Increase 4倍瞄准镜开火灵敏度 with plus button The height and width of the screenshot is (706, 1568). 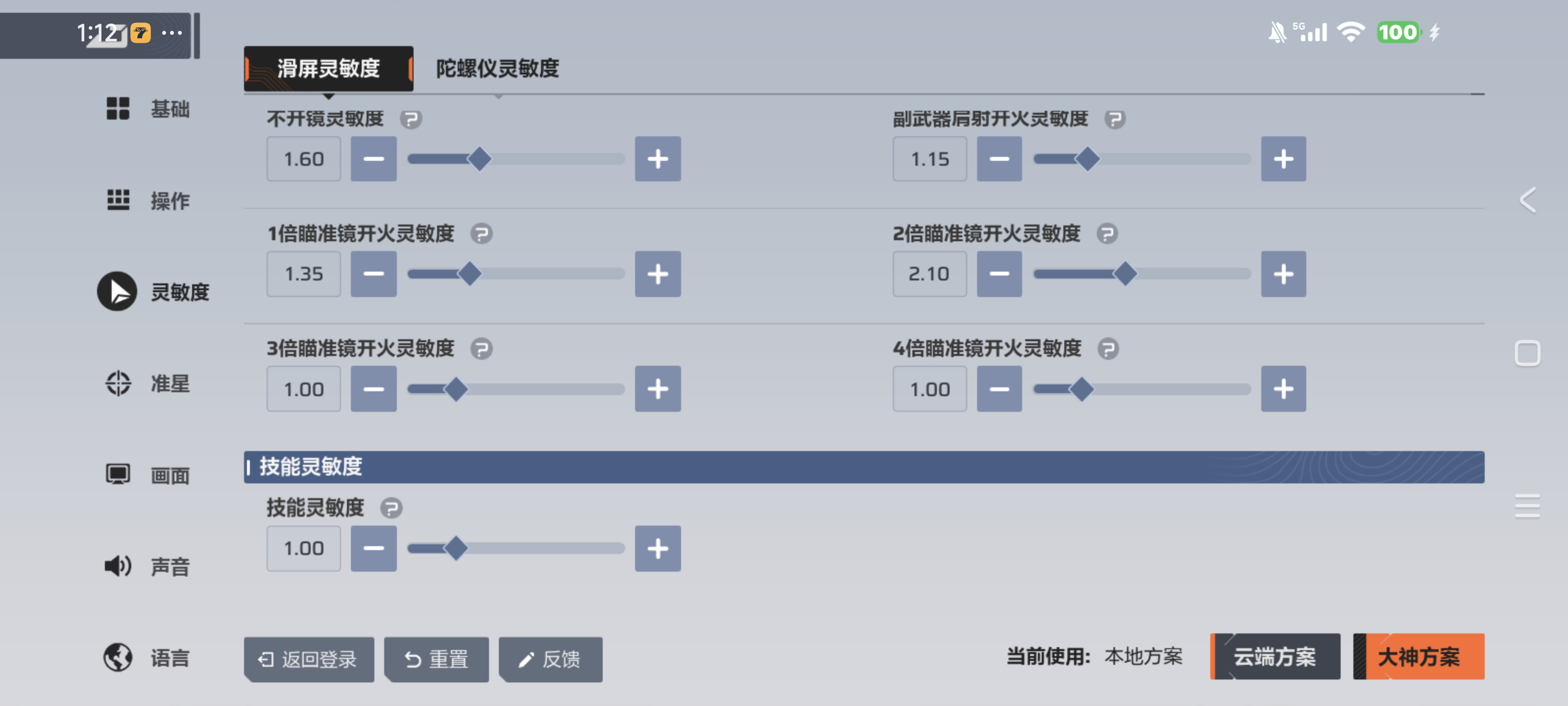point(1283,389)
